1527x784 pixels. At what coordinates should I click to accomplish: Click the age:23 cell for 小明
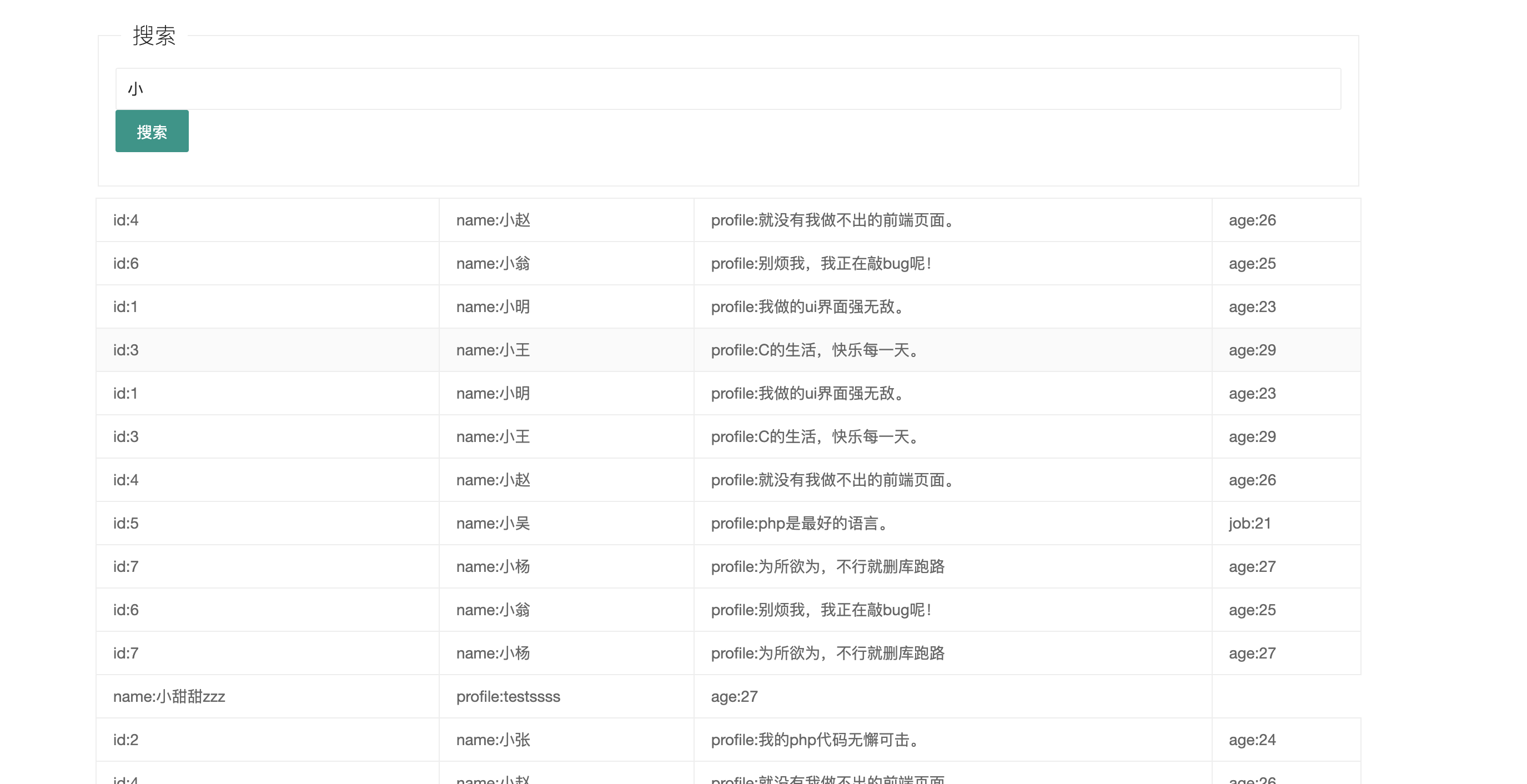[1252, 306]
